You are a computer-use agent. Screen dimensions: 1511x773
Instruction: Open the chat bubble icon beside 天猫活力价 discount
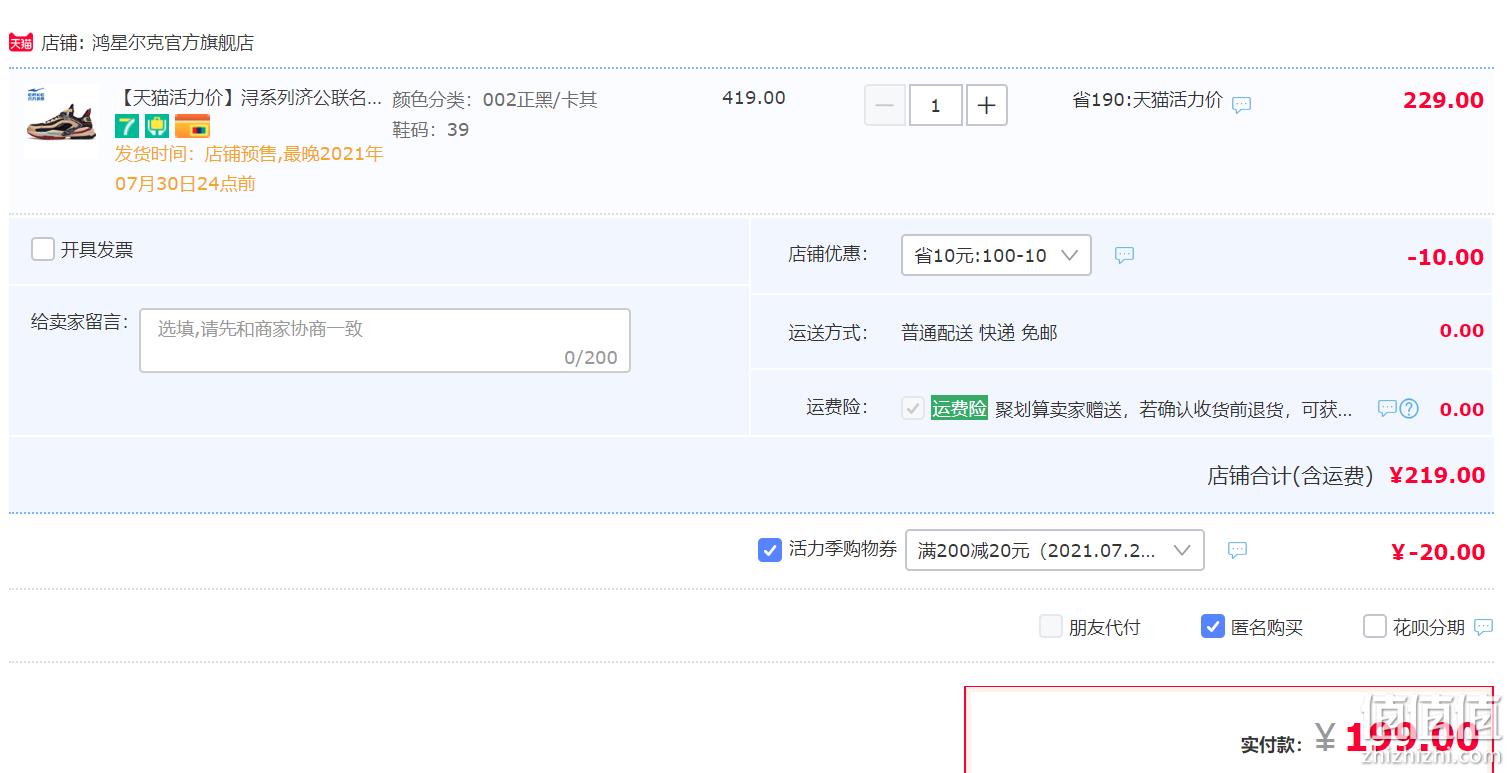click(1241, 104)
